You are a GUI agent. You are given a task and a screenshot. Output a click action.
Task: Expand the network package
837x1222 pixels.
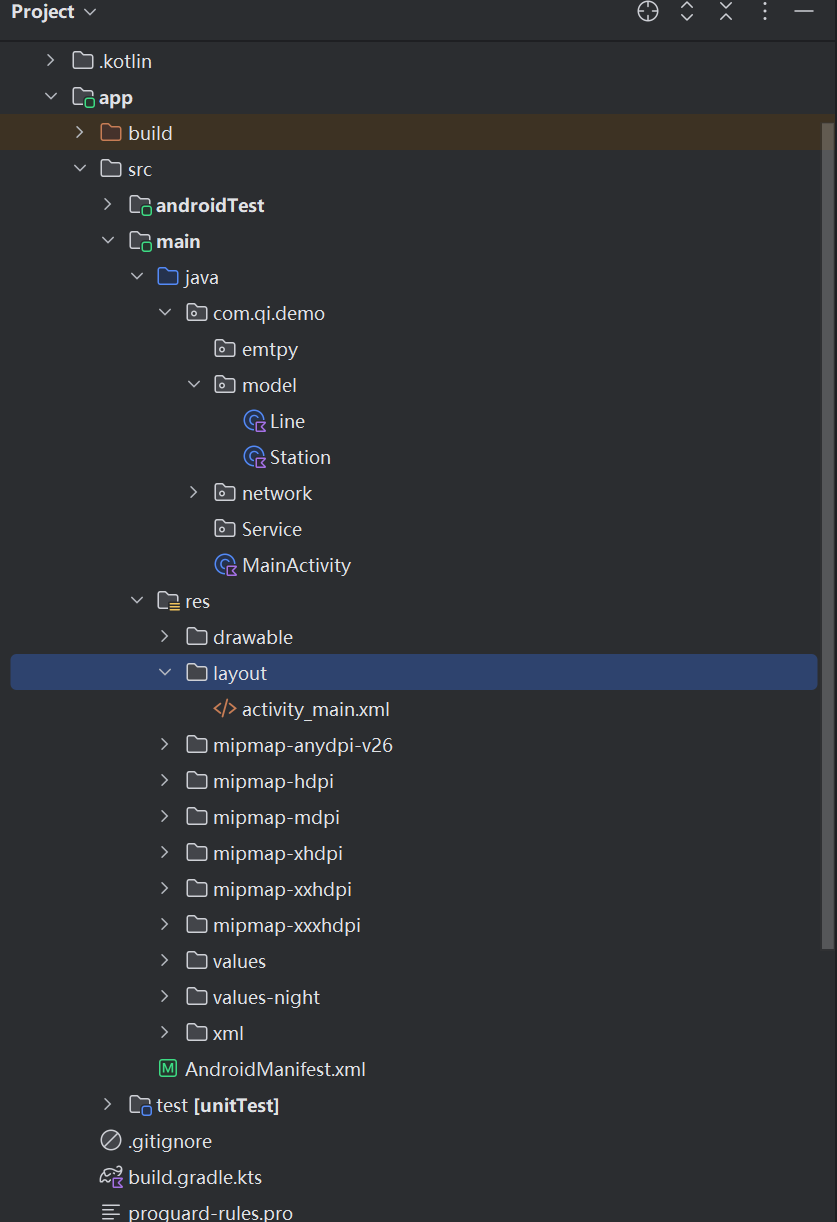pyautogui.click(x=194, y=493)
